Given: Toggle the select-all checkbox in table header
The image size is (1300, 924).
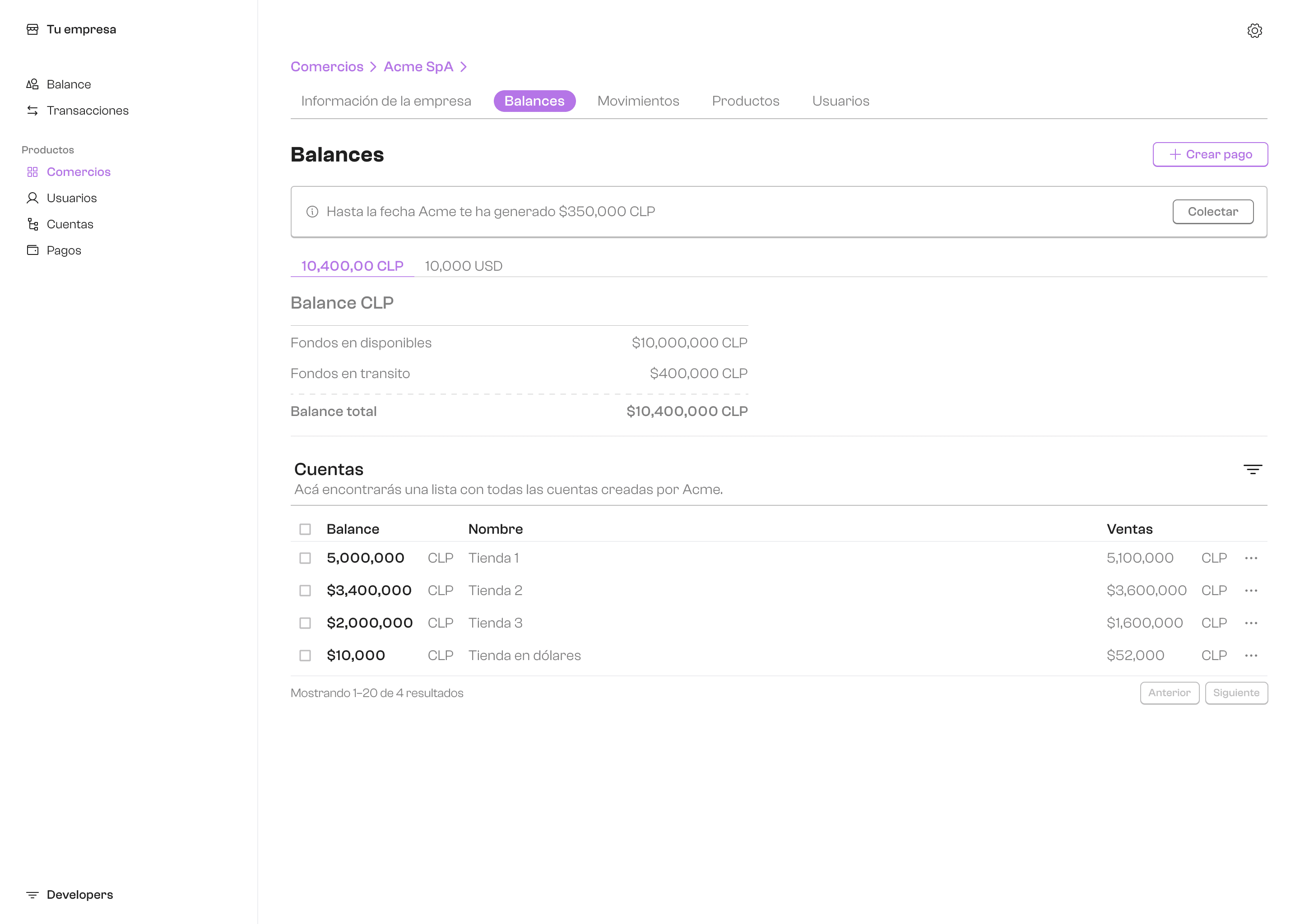Looking at the screenshot, I should (305, 529).
